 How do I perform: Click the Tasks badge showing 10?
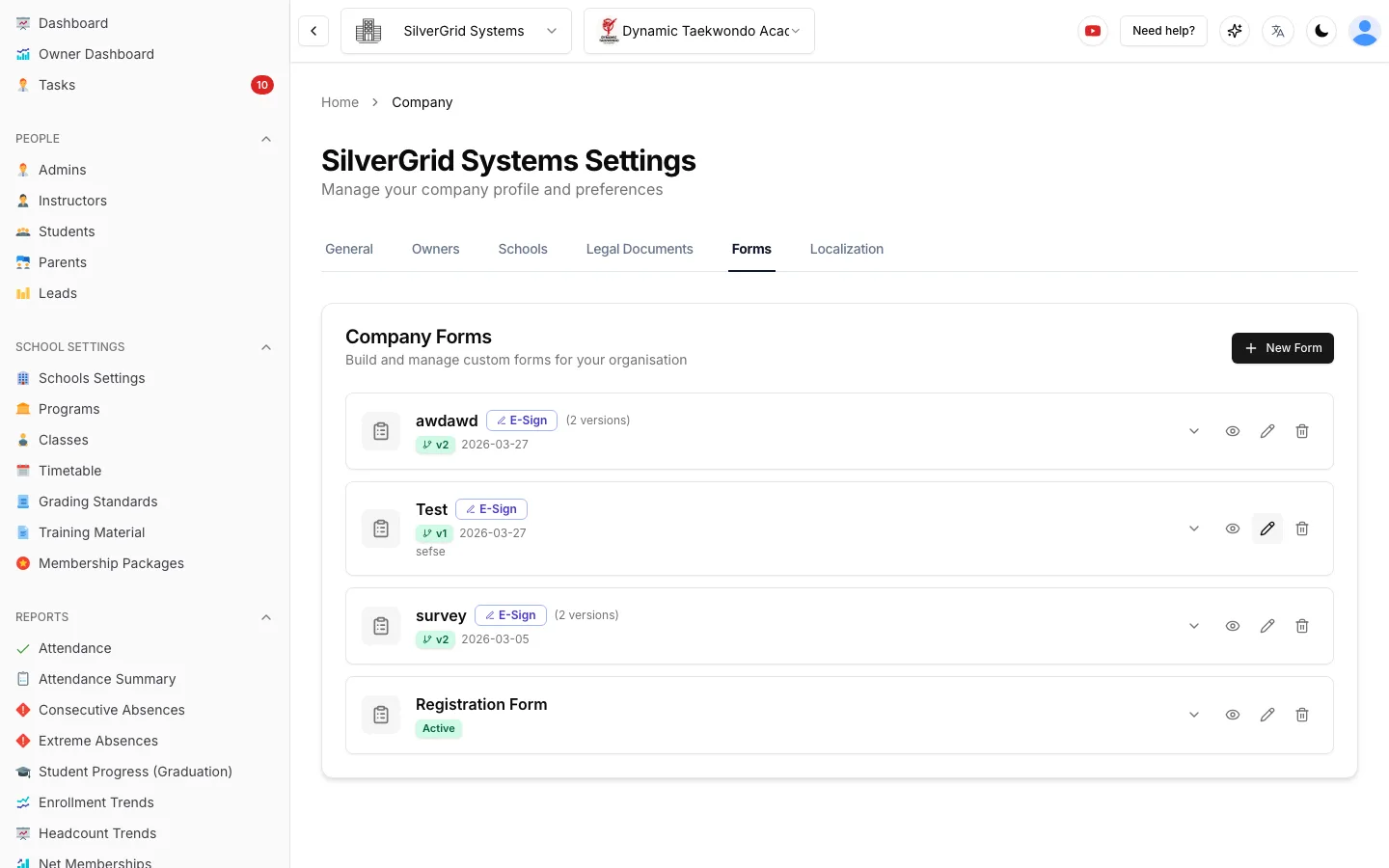tap(262, 85)
